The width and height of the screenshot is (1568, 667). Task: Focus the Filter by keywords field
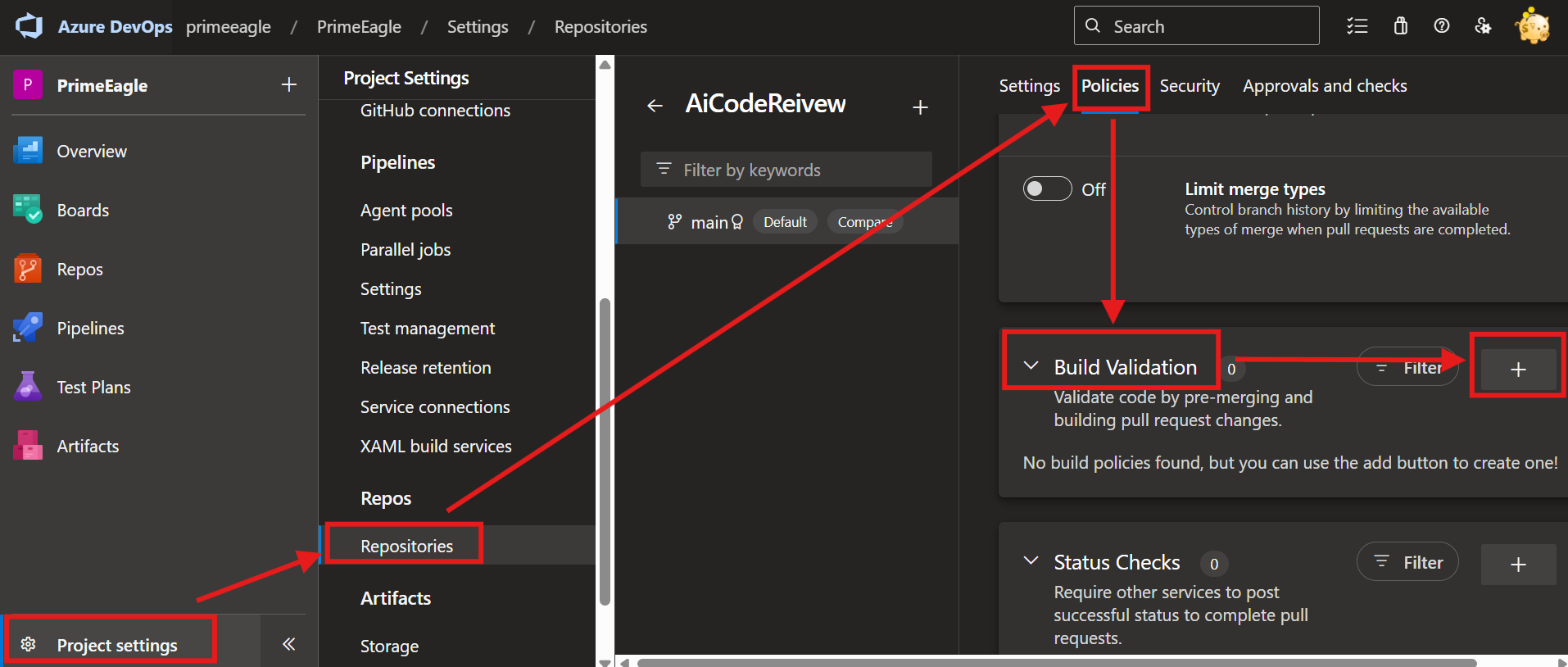click(x=786, y=170)
